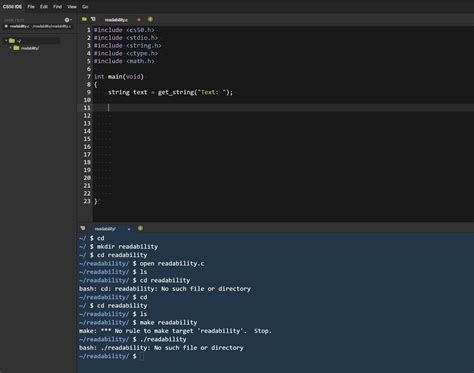Viewport: 474px width, 373px height.
Task: Open the View menu
Action: click(72, 7)
